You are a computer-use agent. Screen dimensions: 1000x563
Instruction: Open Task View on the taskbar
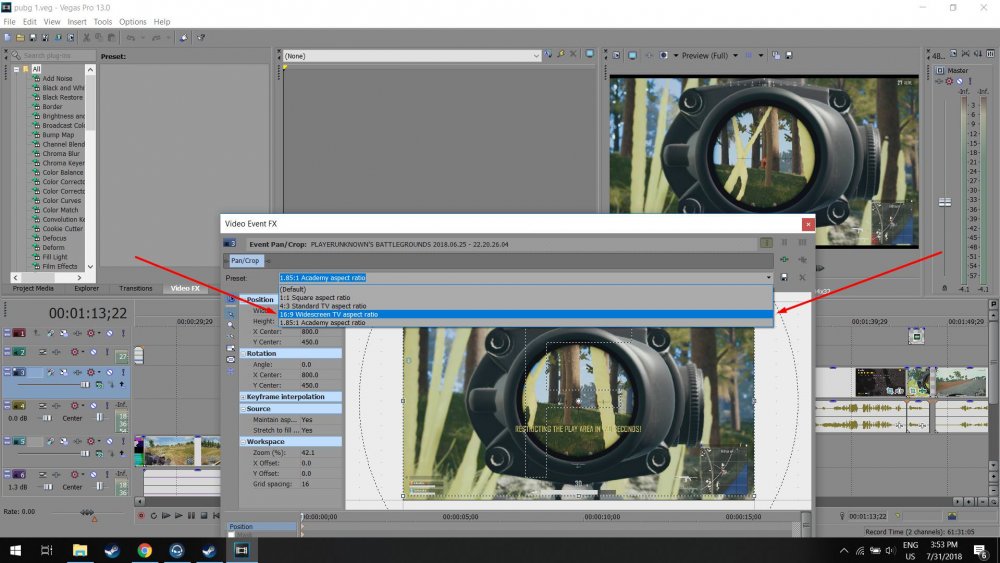pos(47,550)
